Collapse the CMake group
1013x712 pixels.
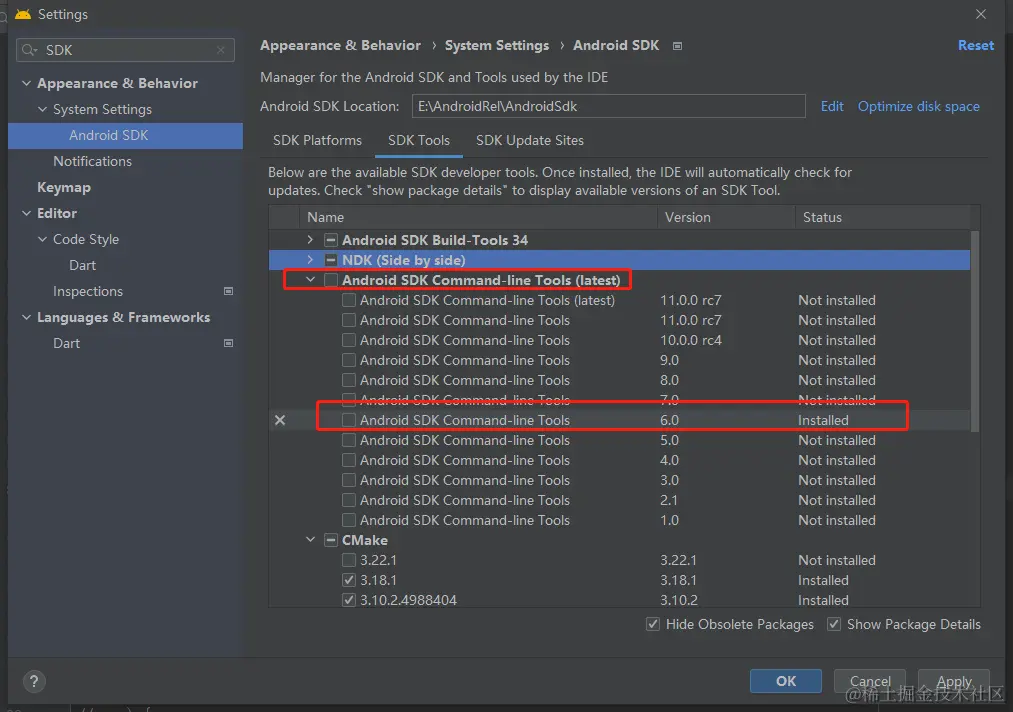click(x=310, y=540)
